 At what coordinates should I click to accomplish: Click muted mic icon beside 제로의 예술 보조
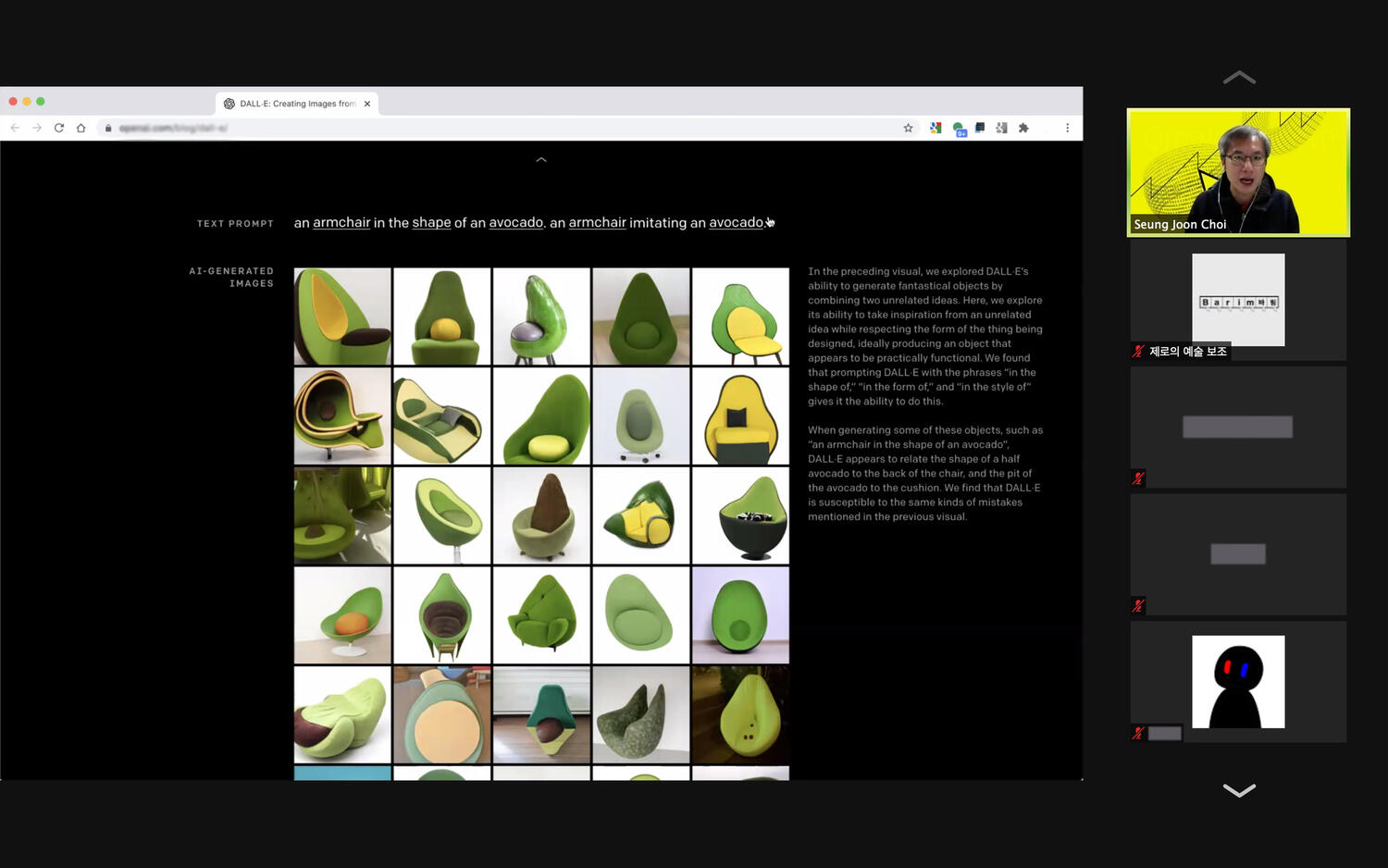tap(1138, 352)
